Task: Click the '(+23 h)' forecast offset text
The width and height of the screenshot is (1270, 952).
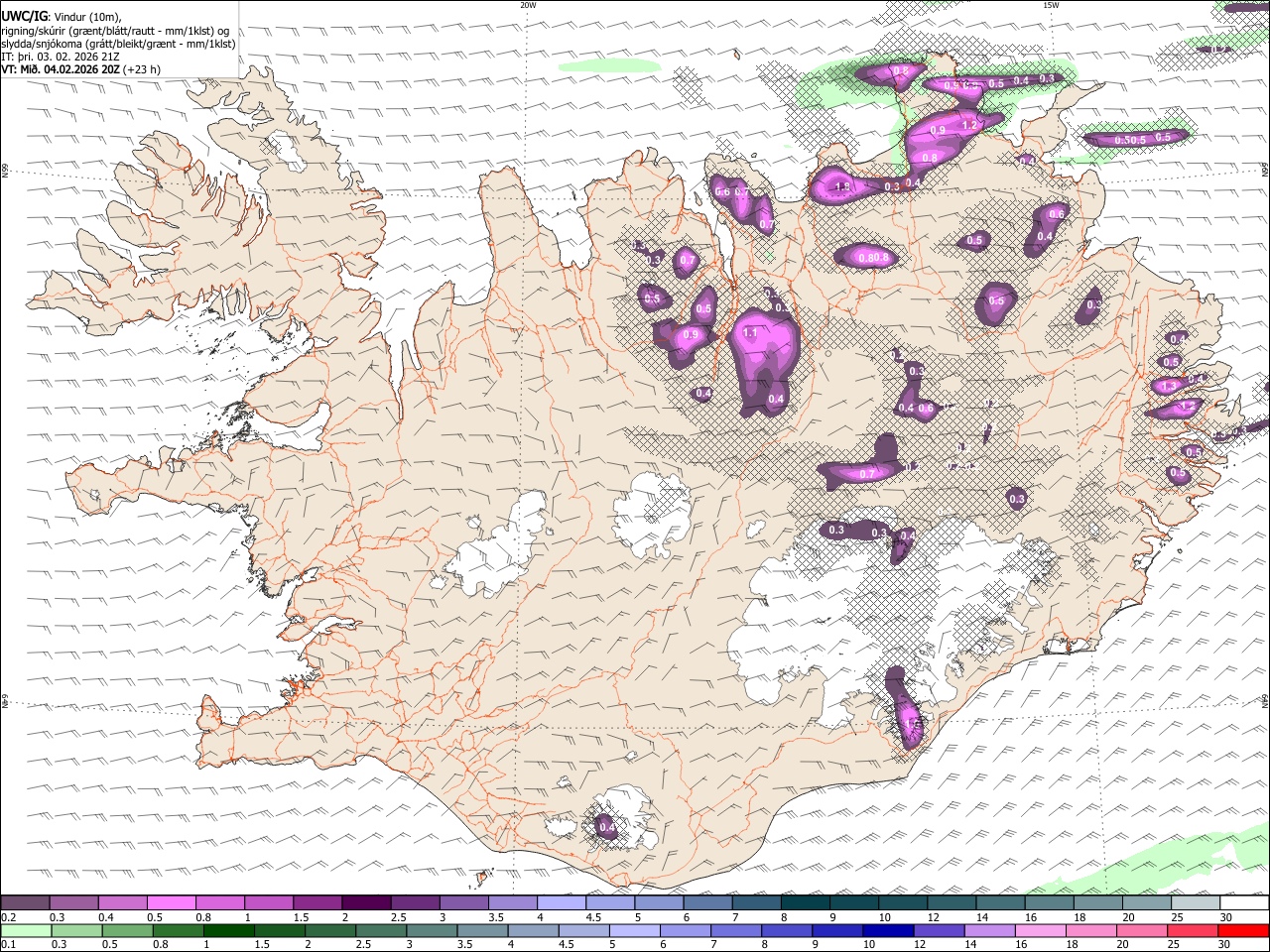Action: click(x=142, y=69)
